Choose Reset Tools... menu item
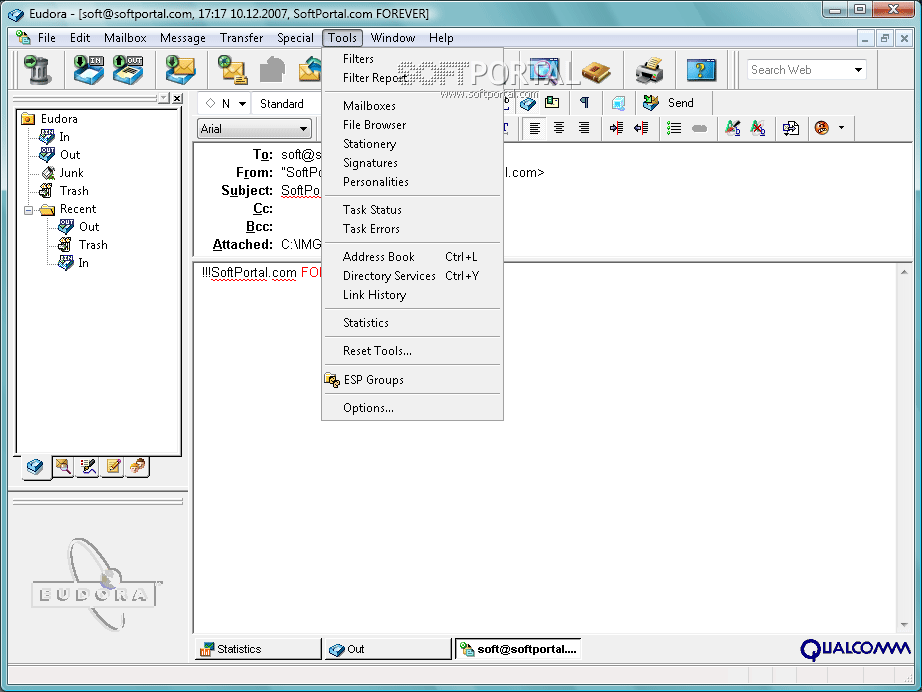Image resolution: width=922 pixels, height=692 pixels. pyautogui.click(x=412, y=351)
